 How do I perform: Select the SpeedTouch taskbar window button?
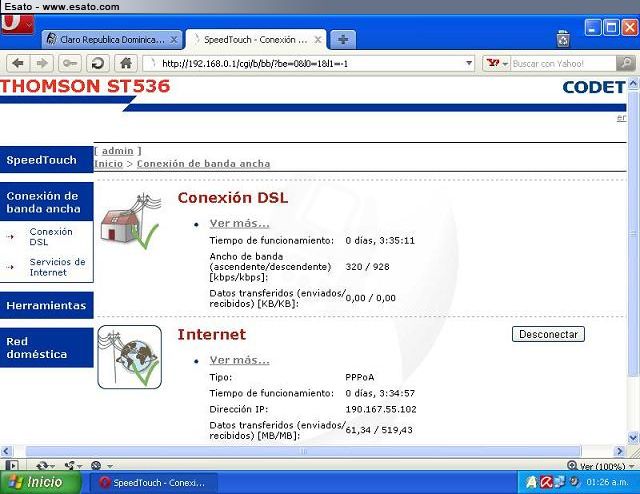(x=153, y=483)
